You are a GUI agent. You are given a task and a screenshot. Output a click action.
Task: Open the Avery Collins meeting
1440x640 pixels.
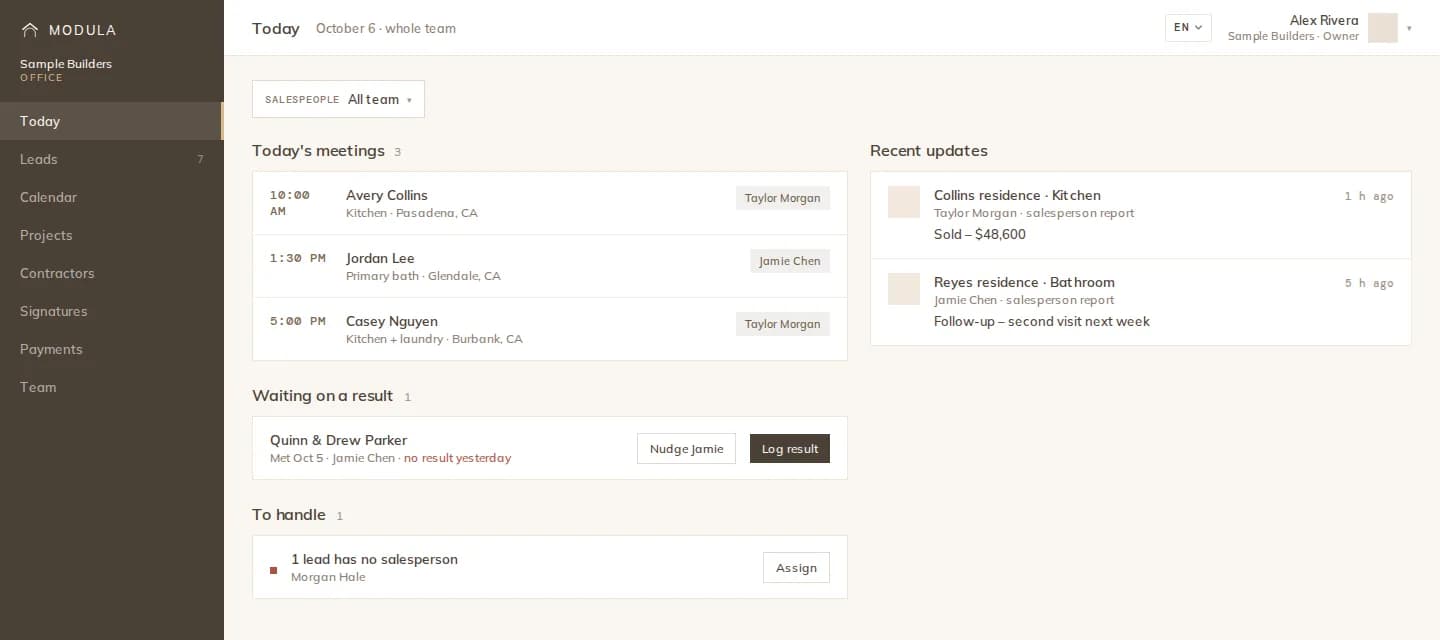coord(550,203)
